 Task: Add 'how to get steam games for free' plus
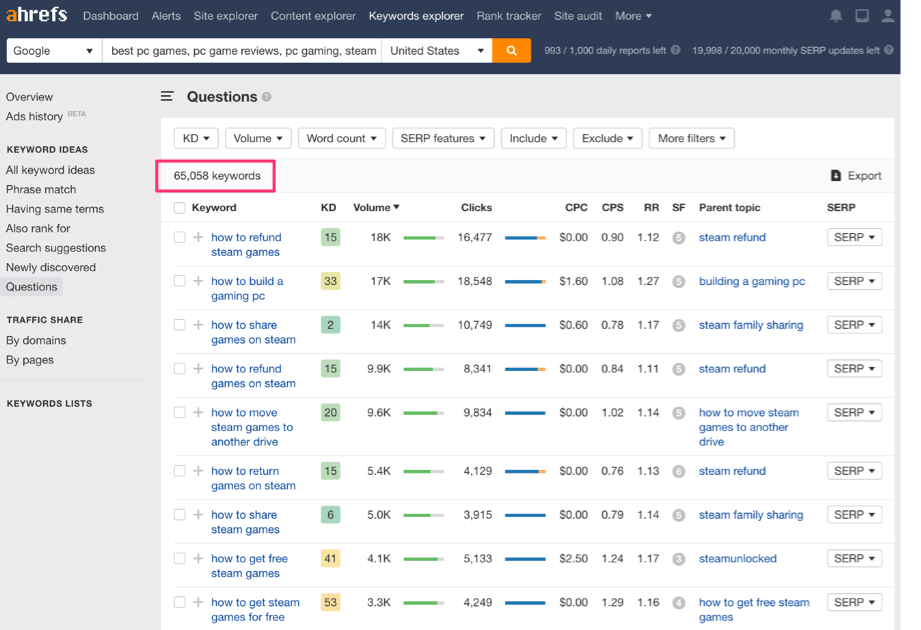click(199, 602)
